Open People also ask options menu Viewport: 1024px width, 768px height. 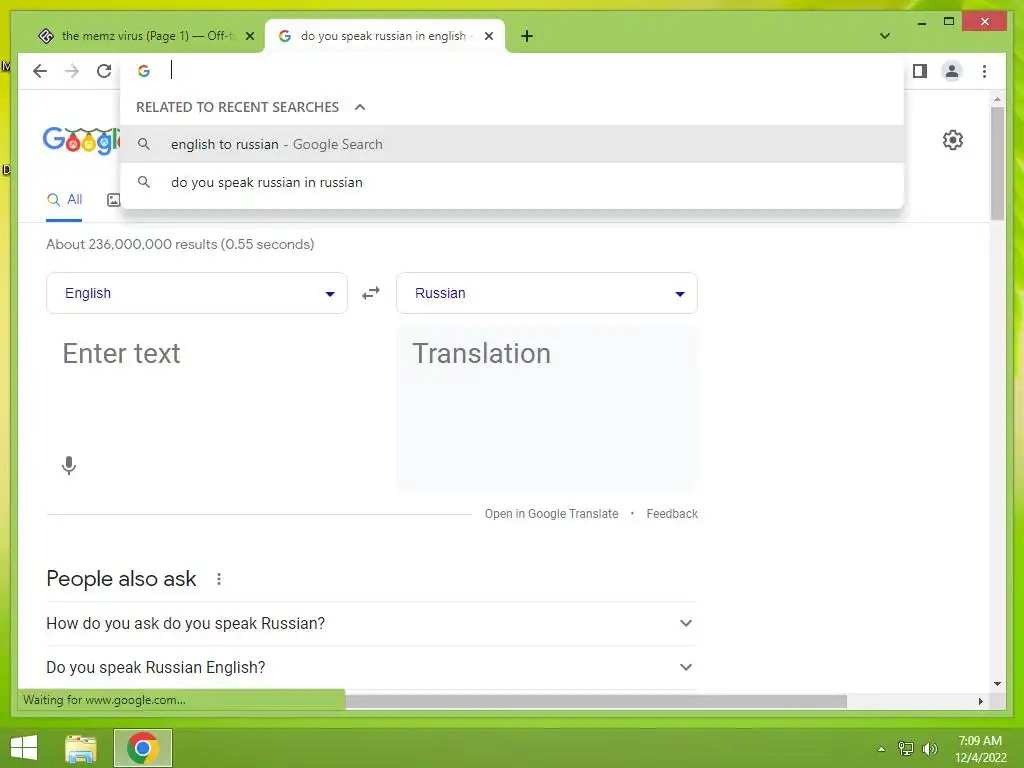(x=219, y=579)
